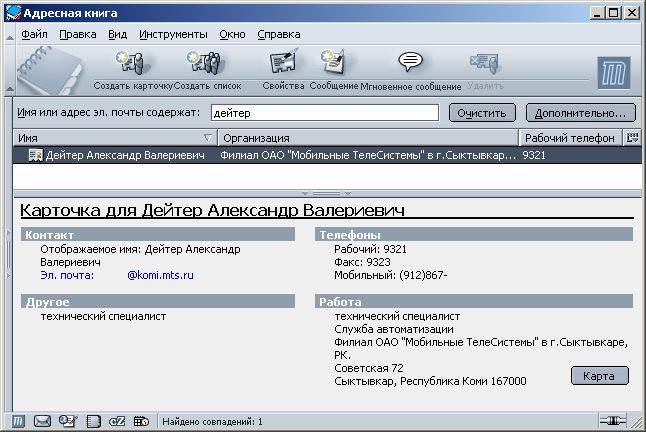646x432 pixels.
Task: Click the Mozilla logo at toolbar right
Action: (611, 74)
